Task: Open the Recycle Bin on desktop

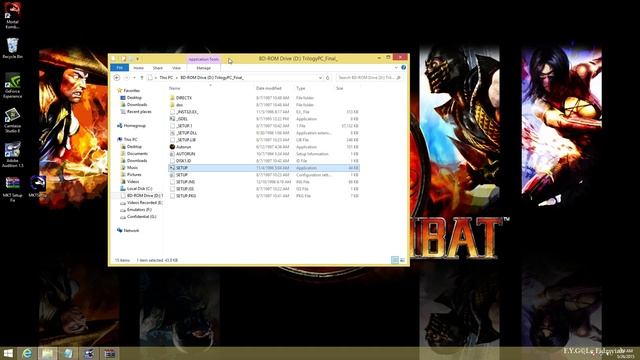Action: (12, 48)
